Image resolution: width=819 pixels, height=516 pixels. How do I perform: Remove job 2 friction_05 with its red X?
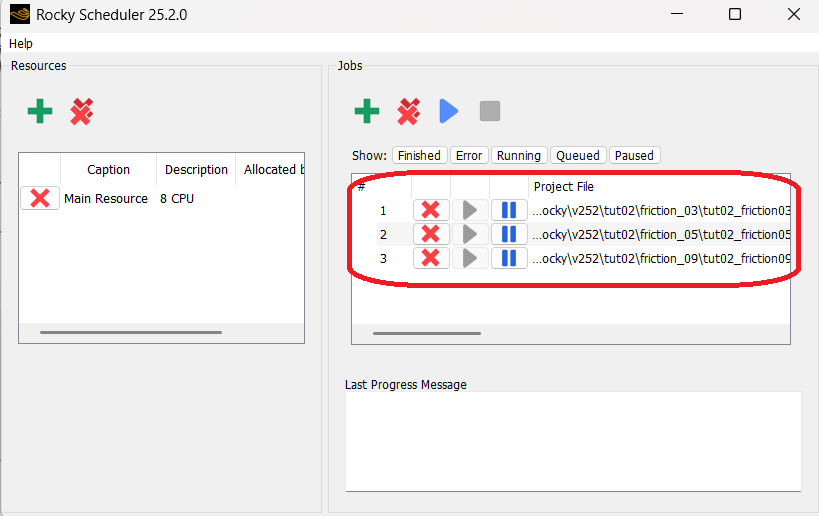[431, 234]
